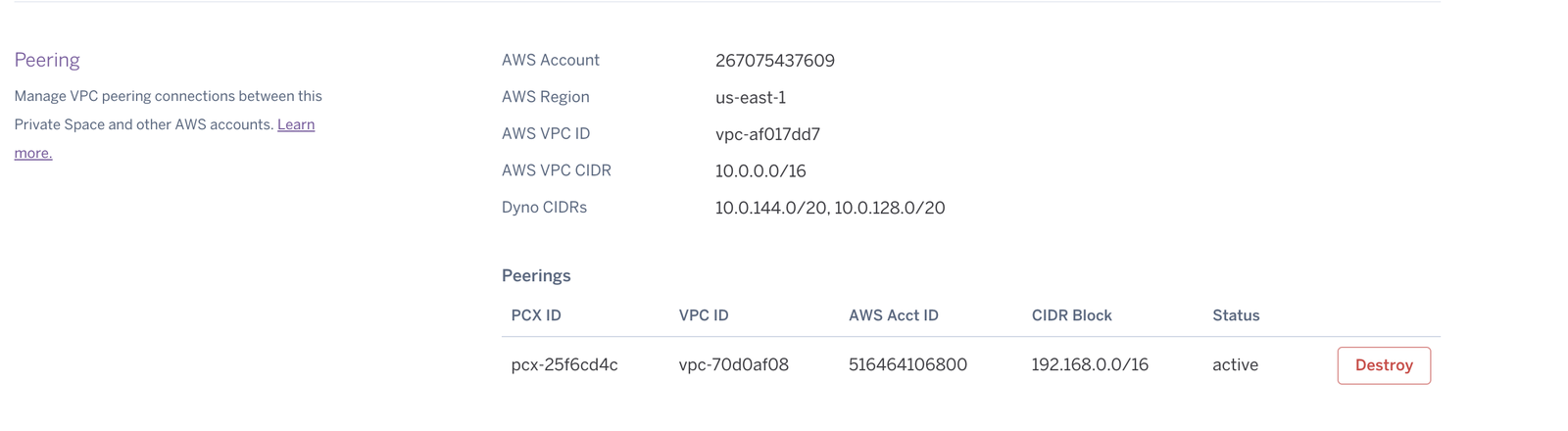Click the CIDR Block column header
Image resolution: width=1568 pixels, height=431 pixels.
1071,315
